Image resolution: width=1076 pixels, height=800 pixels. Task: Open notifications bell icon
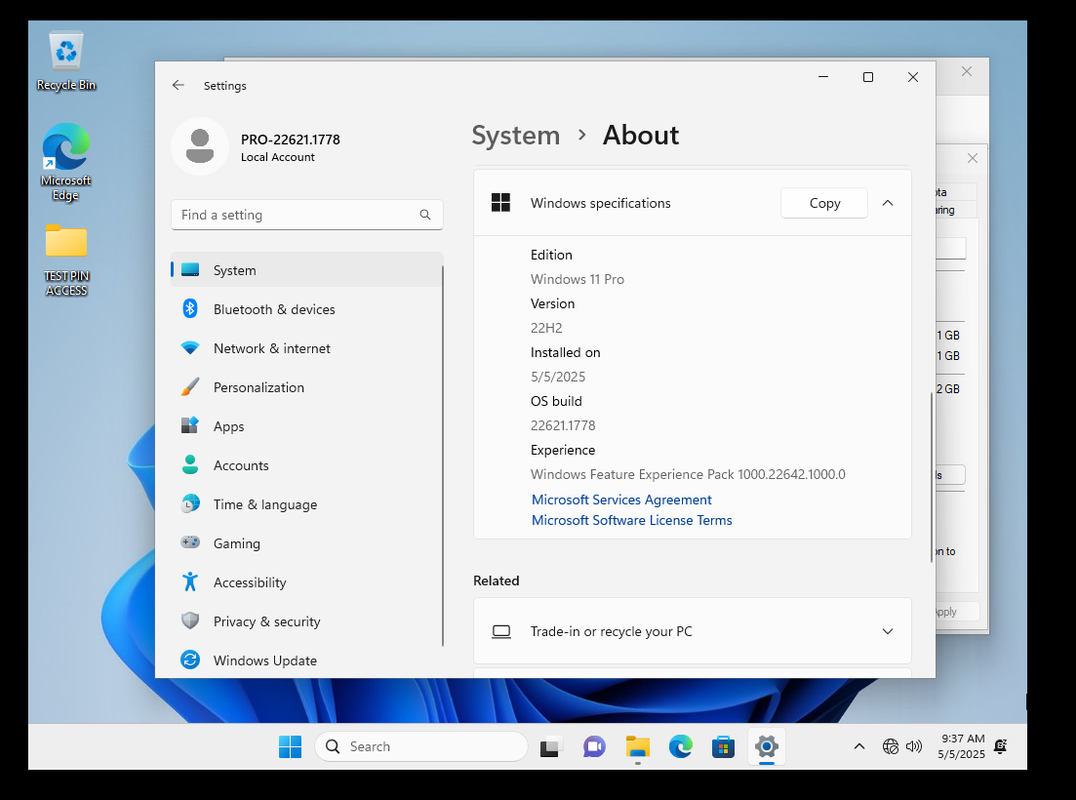(x=1001, y=746)
